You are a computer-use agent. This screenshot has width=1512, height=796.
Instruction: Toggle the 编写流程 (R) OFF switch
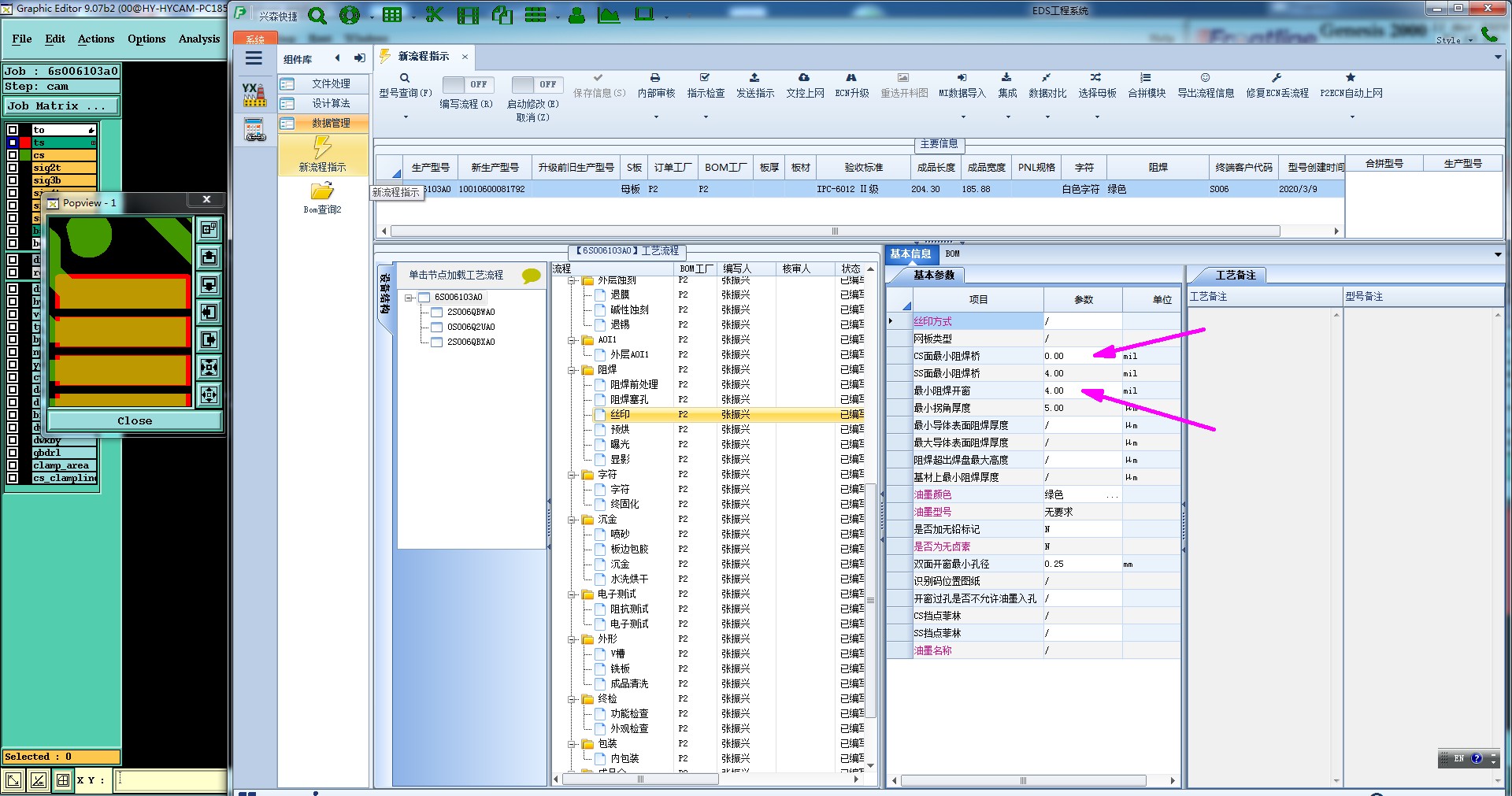pos(467,84)
